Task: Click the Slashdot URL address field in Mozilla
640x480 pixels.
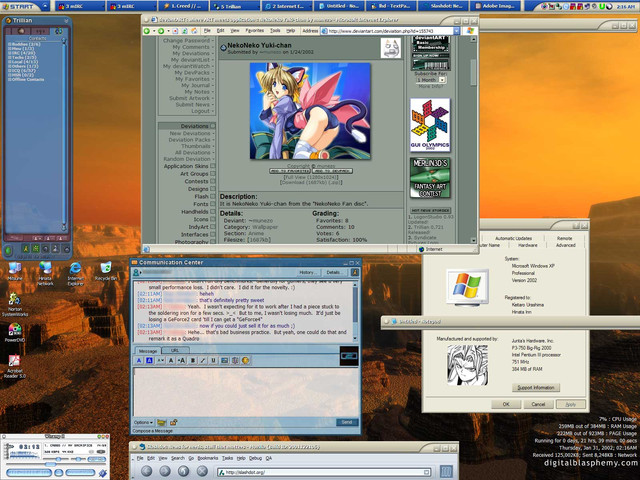Action: (x=300, y=469)
